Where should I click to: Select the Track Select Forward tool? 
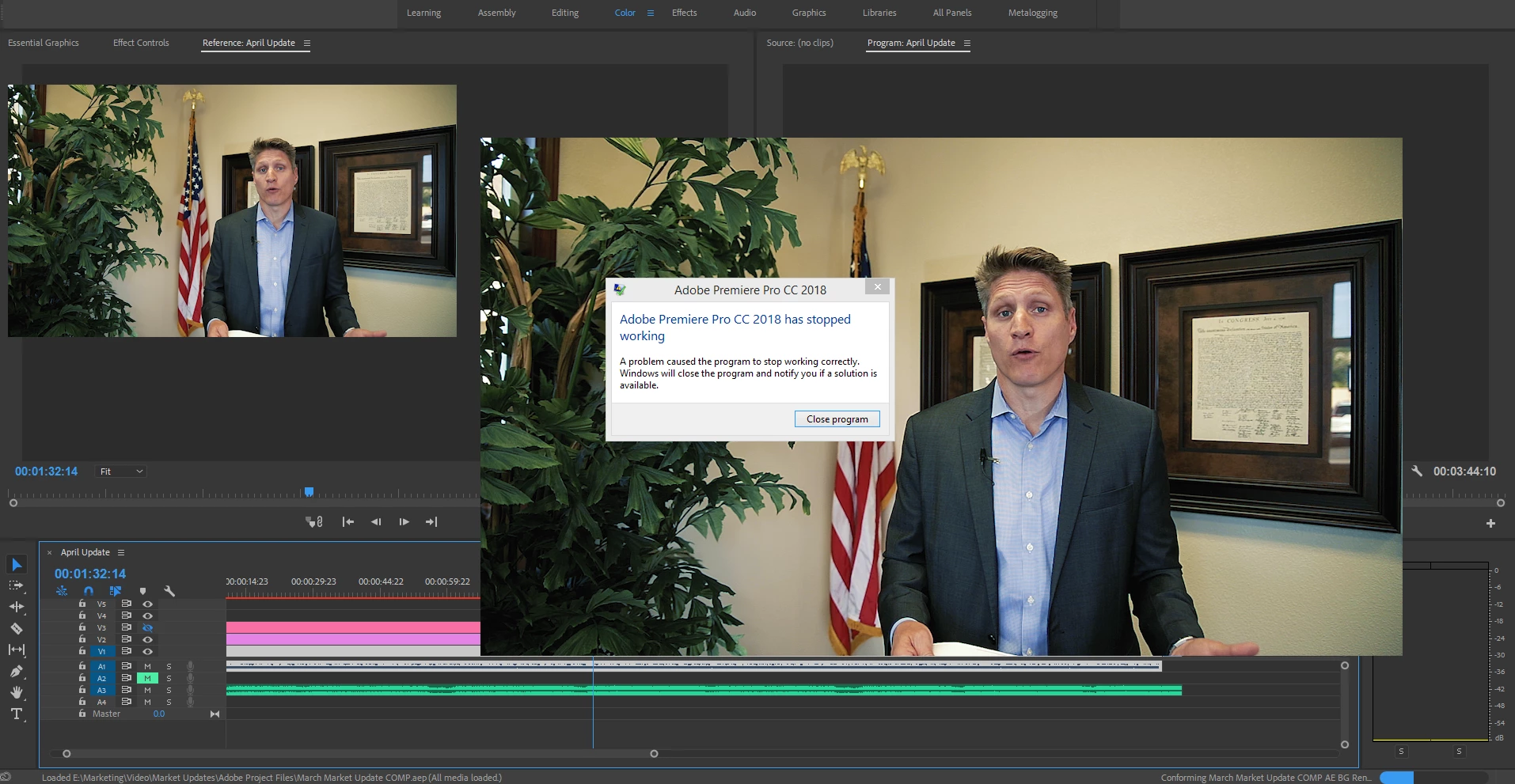17,585
